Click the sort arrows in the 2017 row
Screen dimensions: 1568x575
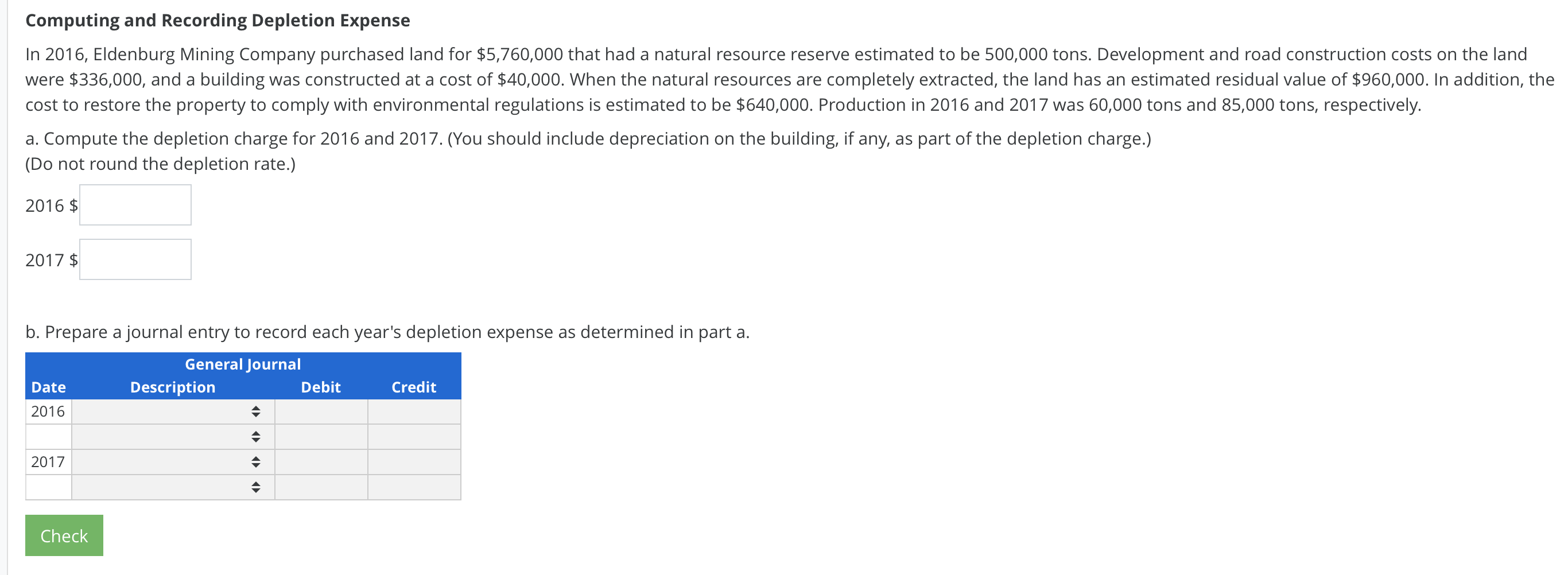tap(255, 462)
